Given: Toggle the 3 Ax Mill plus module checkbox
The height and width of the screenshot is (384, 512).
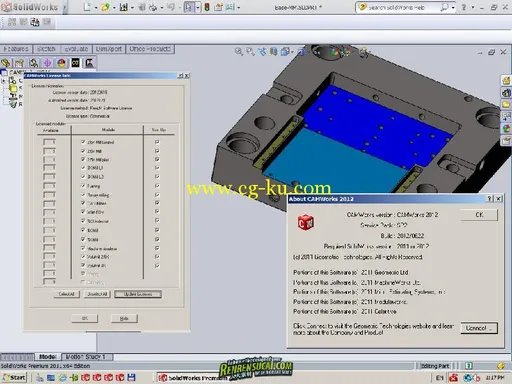Looking at the screenshot, I should pos(83,159).
